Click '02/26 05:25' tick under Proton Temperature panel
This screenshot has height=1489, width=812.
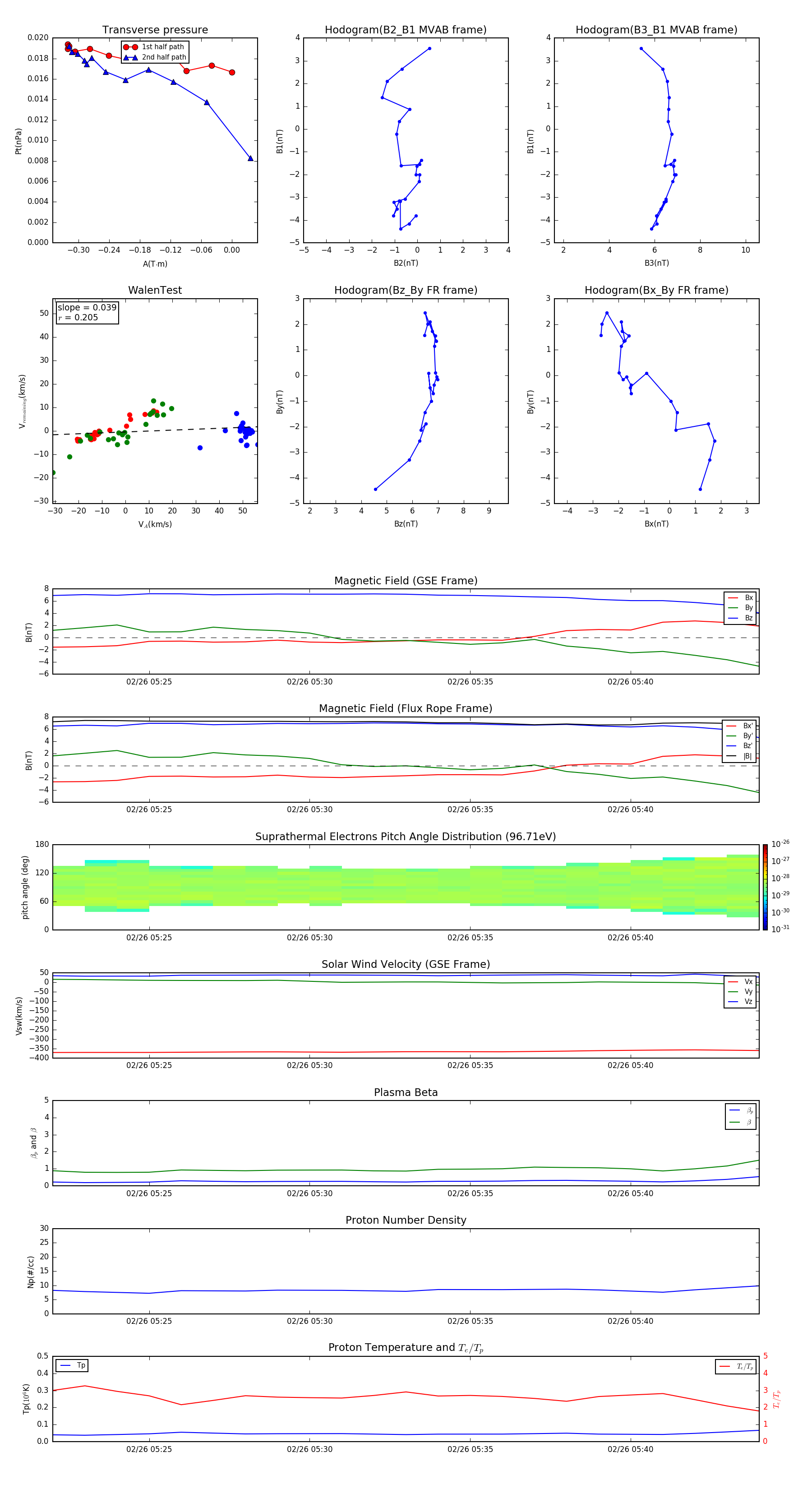point(149,1449)
